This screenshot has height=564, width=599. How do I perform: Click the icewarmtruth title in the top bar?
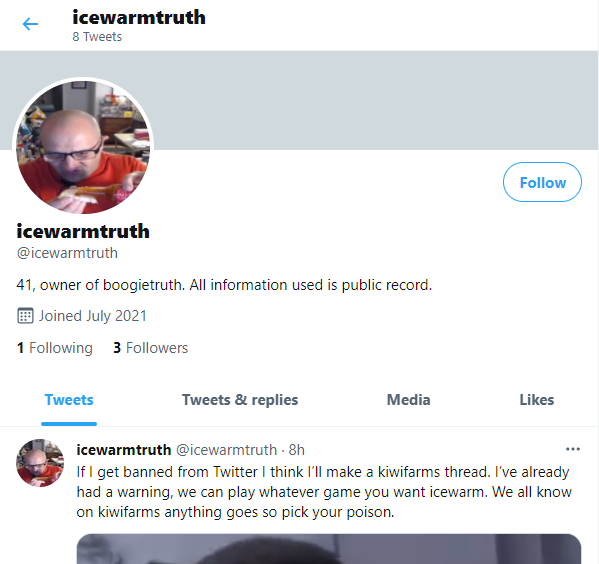click(139, 17)
